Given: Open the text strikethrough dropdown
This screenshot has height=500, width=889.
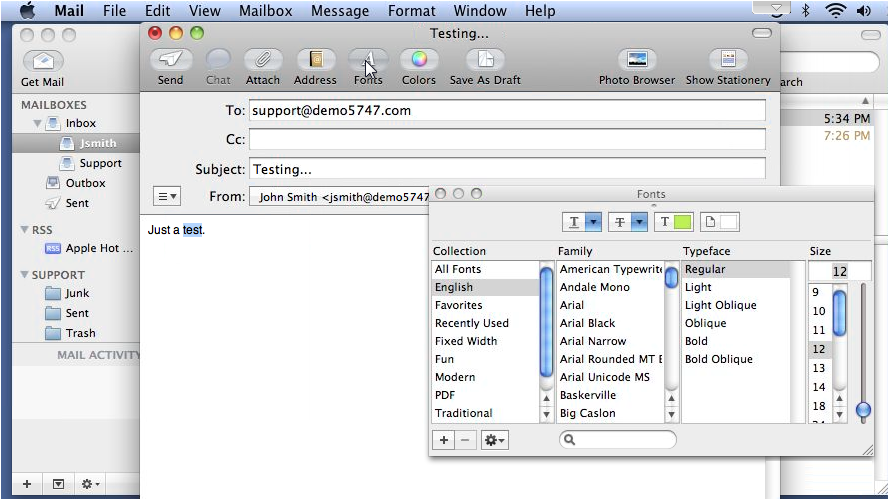Looking at the screenshot, I should (639, 222).
